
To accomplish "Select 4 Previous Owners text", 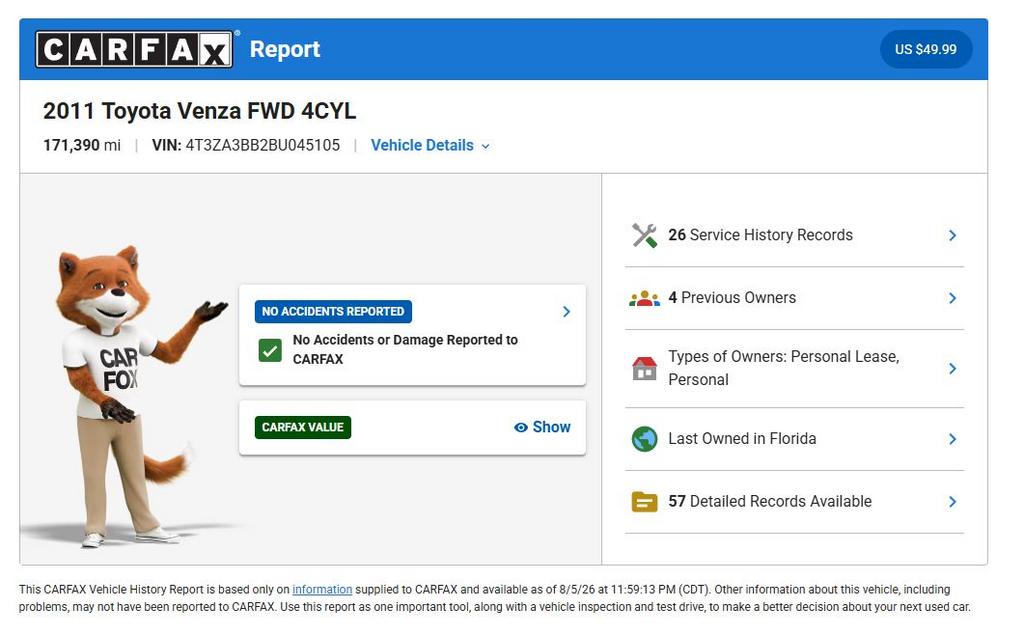I will coord(732,298).
